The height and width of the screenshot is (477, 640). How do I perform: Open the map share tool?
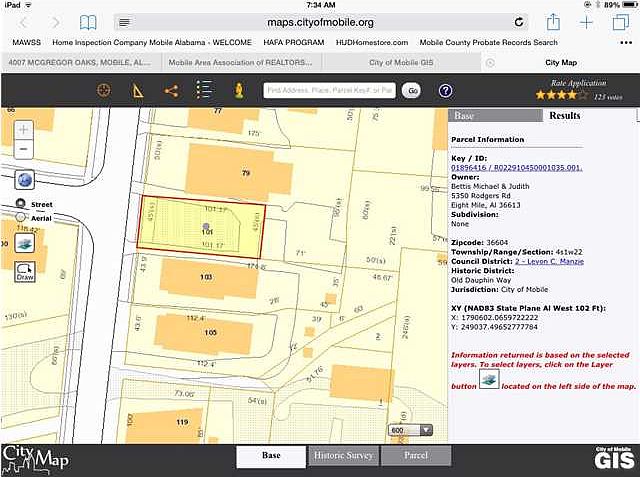pos(171,91)
